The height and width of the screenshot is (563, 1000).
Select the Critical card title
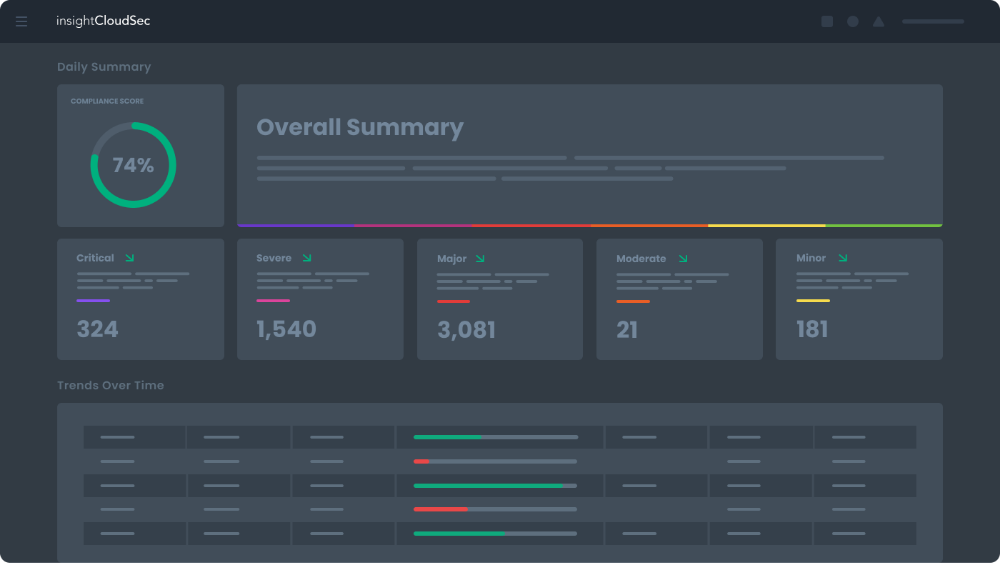click(x=95, y=258)
